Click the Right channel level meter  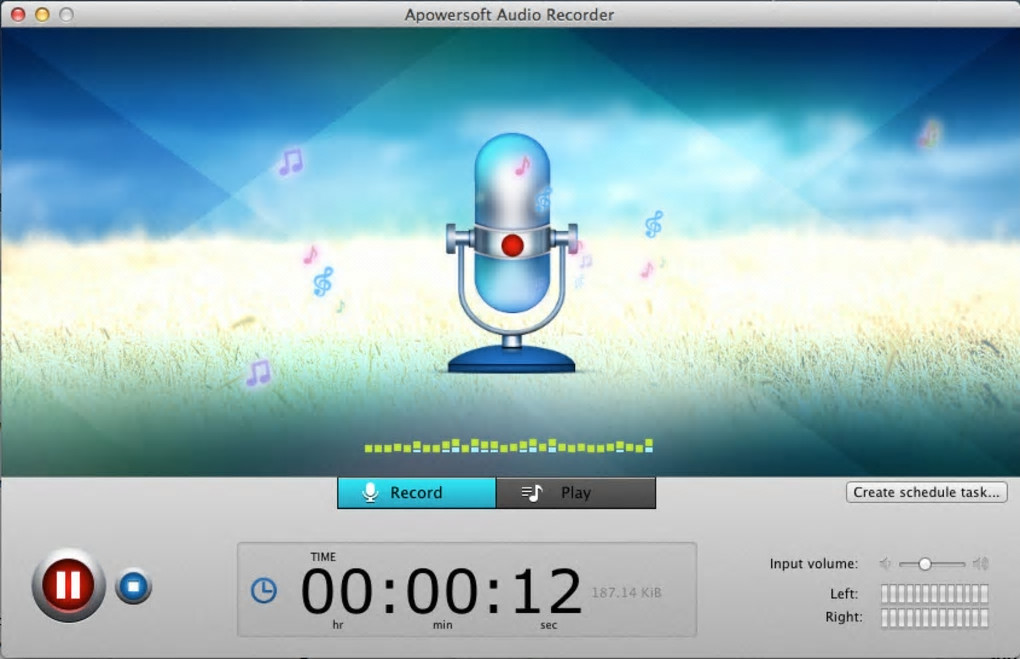935,617
